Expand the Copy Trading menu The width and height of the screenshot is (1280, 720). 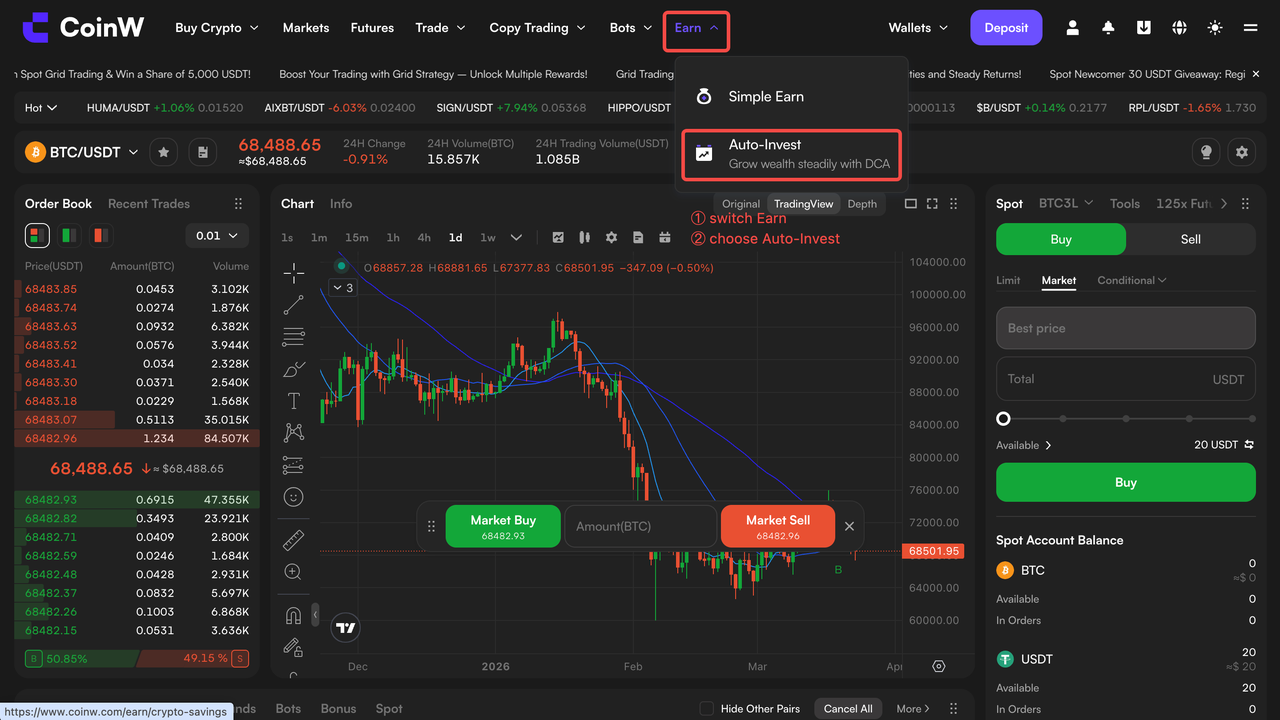click(538, 28)
